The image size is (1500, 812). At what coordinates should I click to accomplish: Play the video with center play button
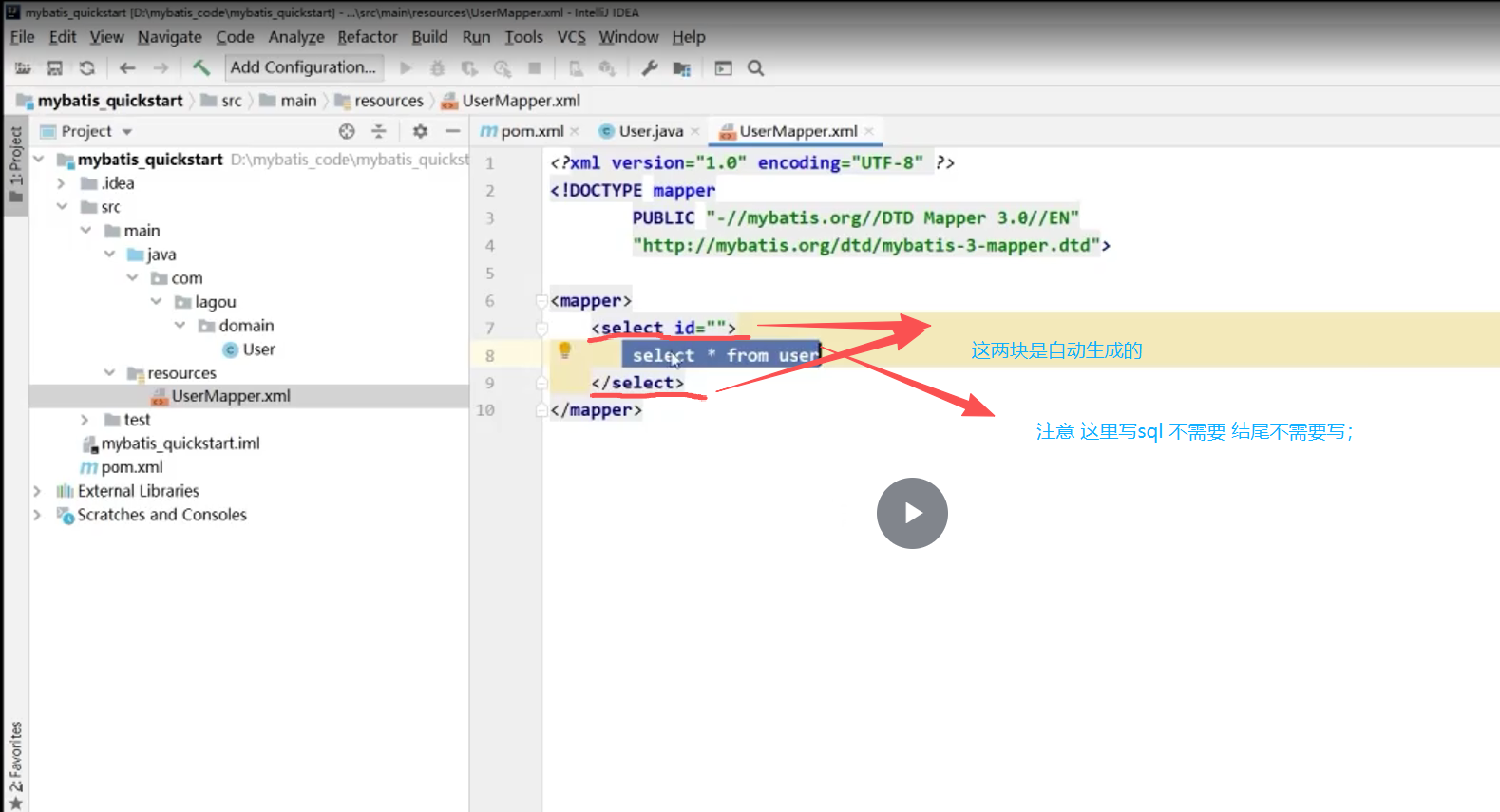point(912,513)
